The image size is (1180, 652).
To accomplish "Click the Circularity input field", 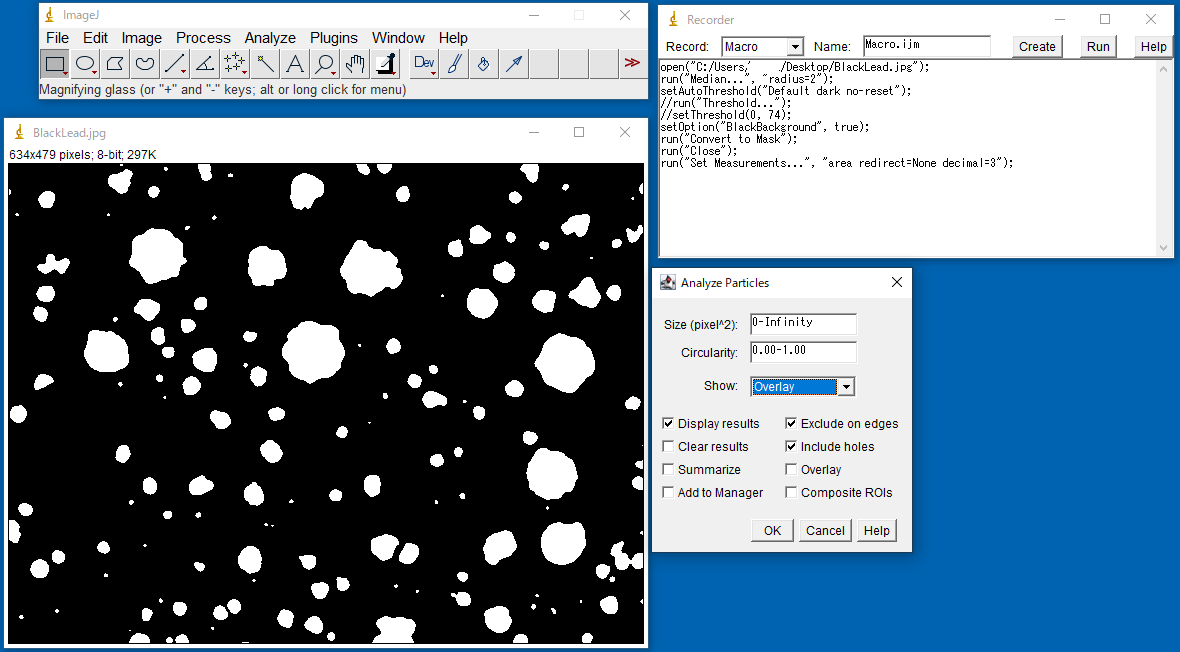I will [803, 351].
